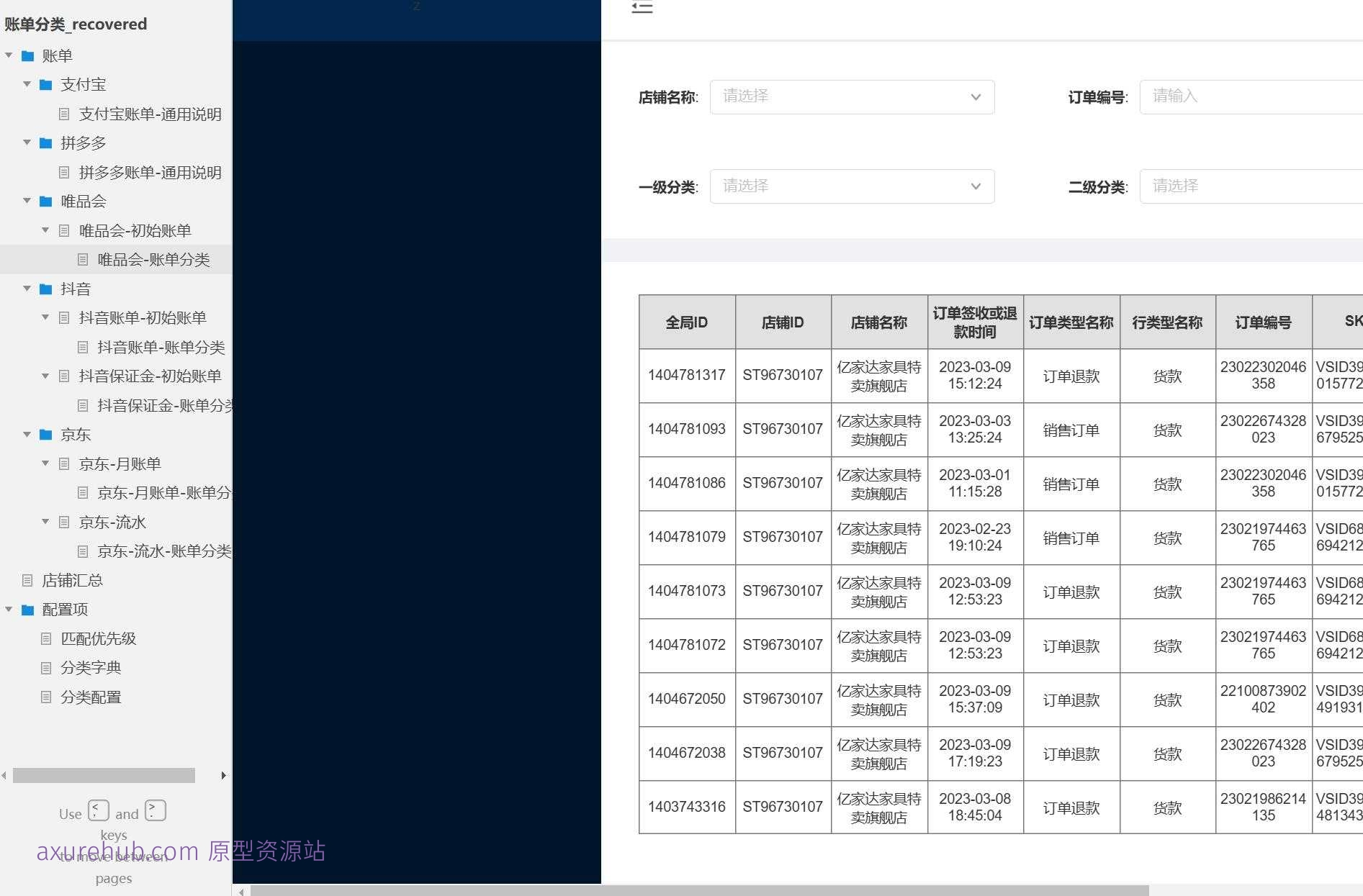The height and width of the screenshot is (896, 1363).
Task: Open 京东-流水-账单分类 page
Action: point(164,551)
